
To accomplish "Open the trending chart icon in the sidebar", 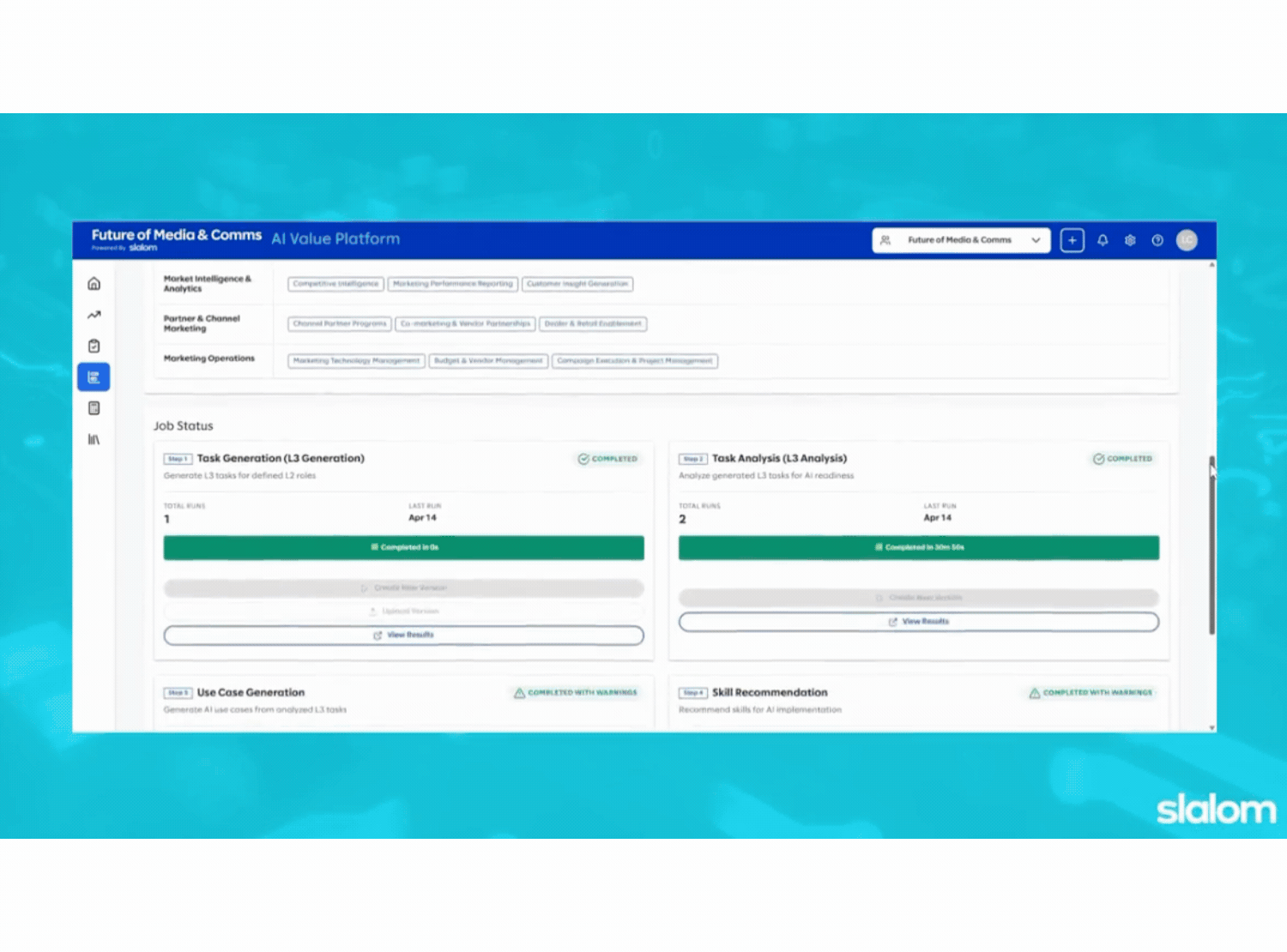I will tap(94, 315).
